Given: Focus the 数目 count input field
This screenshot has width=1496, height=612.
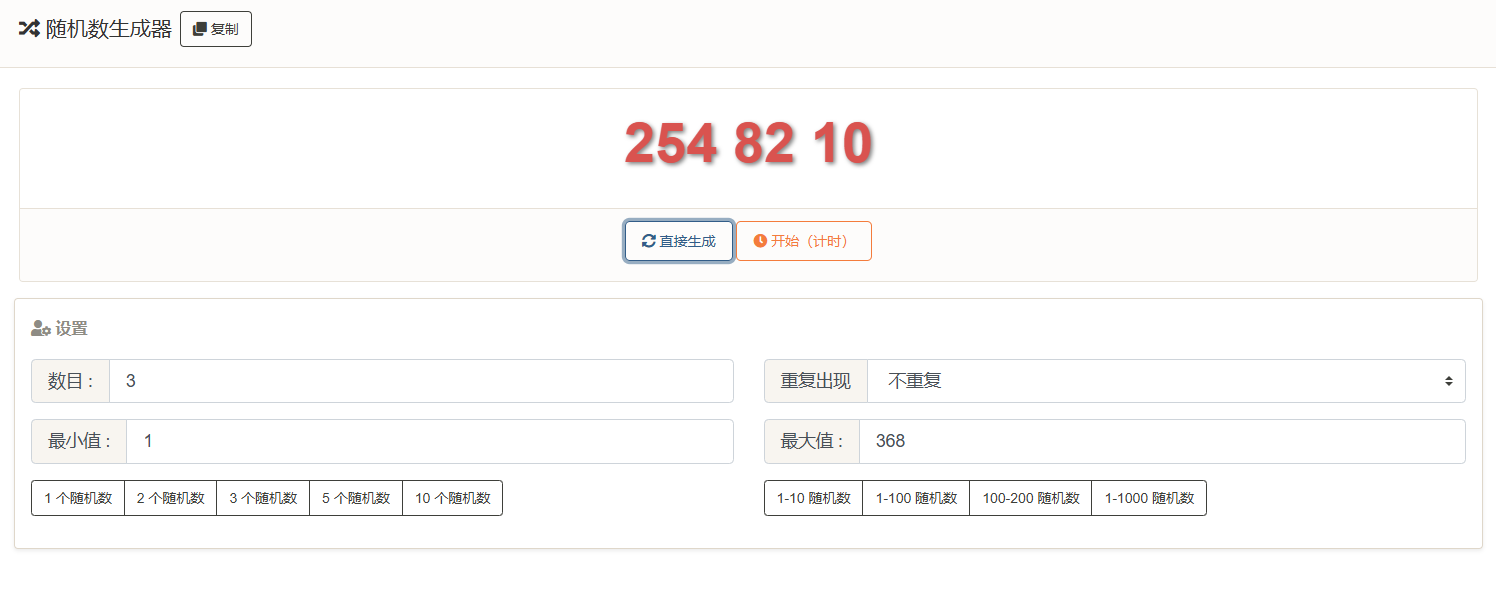Looking at the screenshot, I should (421, 381).
